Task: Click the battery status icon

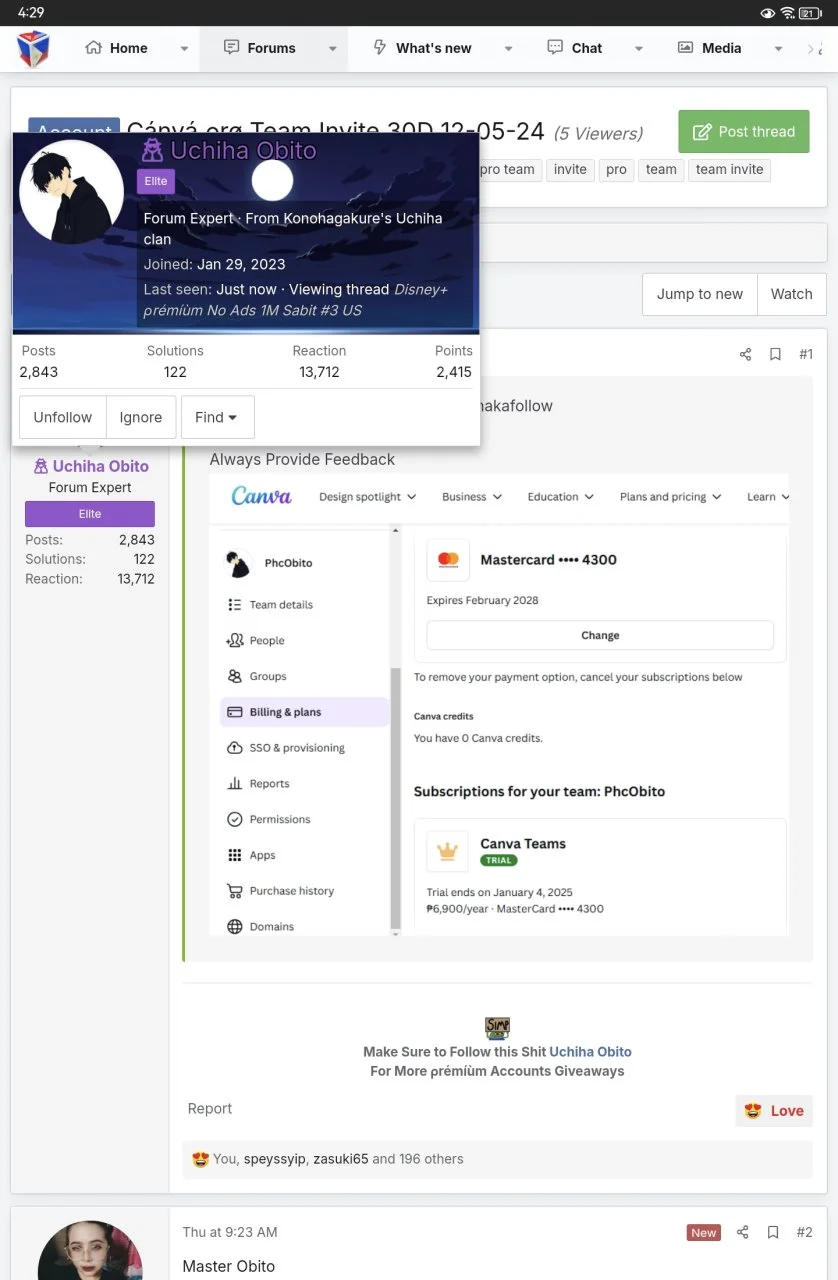Action: [x=810, y=13]
